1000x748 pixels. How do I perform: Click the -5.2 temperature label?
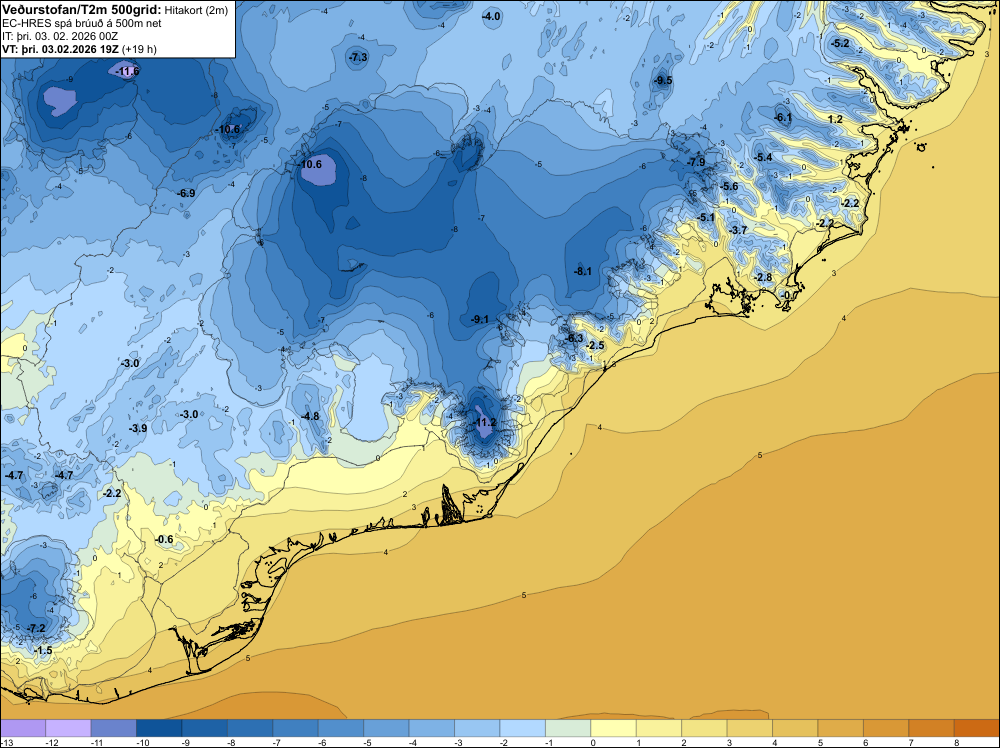click(840, 43)
